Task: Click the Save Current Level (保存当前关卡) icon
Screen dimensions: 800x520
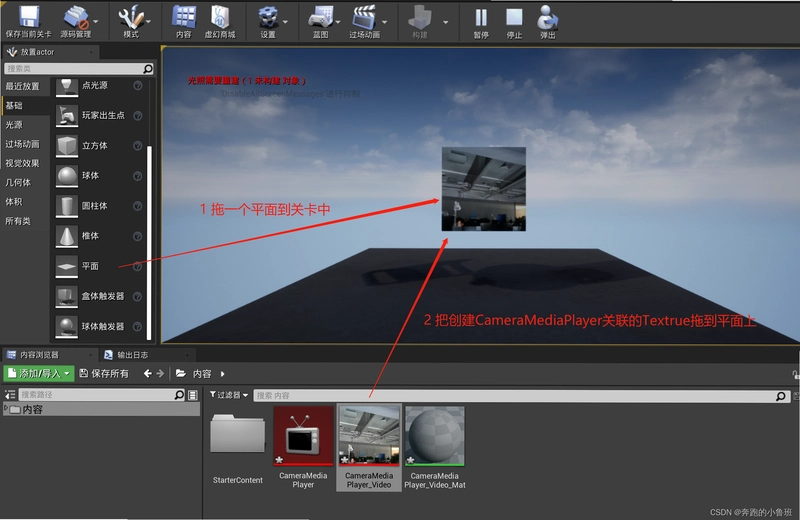Action: click(29, 17)
